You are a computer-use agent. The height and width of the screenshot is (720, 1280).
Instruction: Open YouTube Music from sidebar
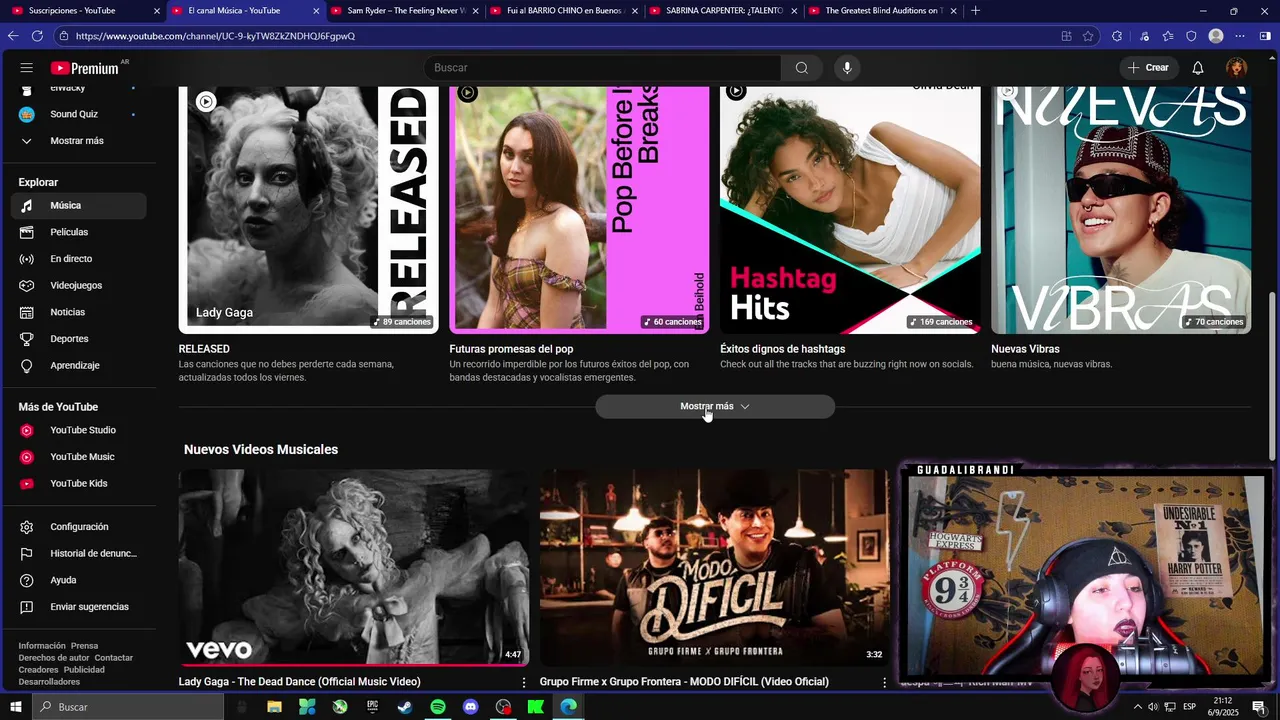(x=78, y=457)
